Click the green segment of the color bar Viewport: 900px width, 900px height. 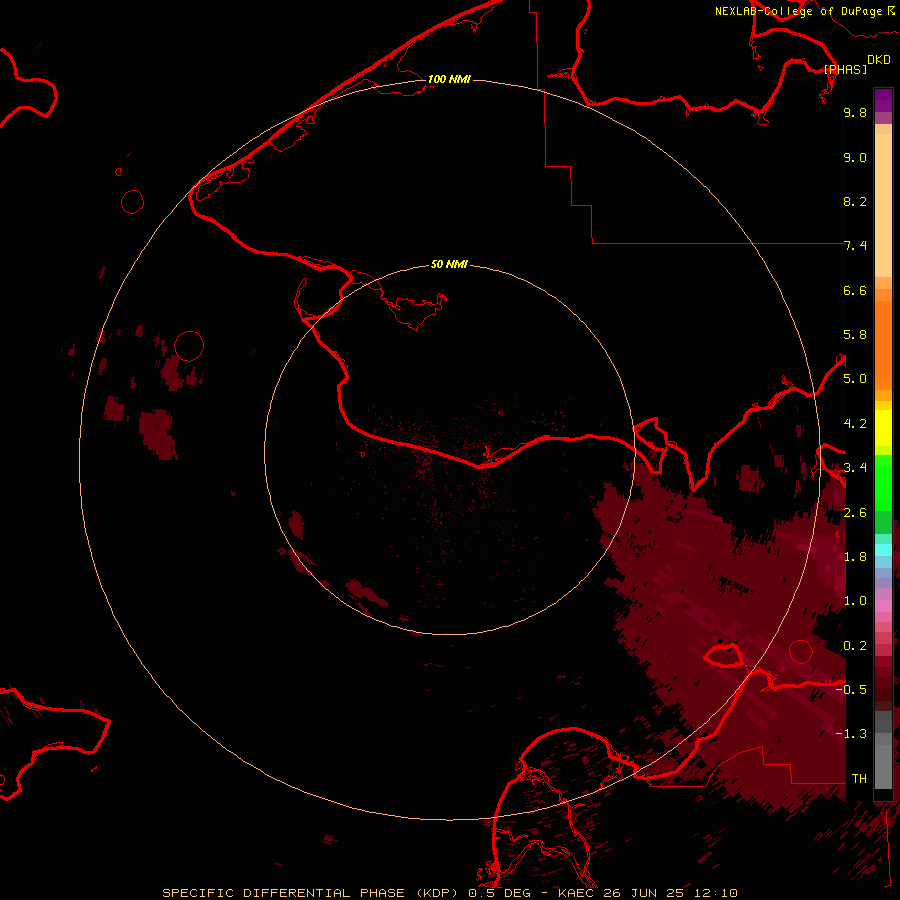pyautogui.click(x=883, y=485)
